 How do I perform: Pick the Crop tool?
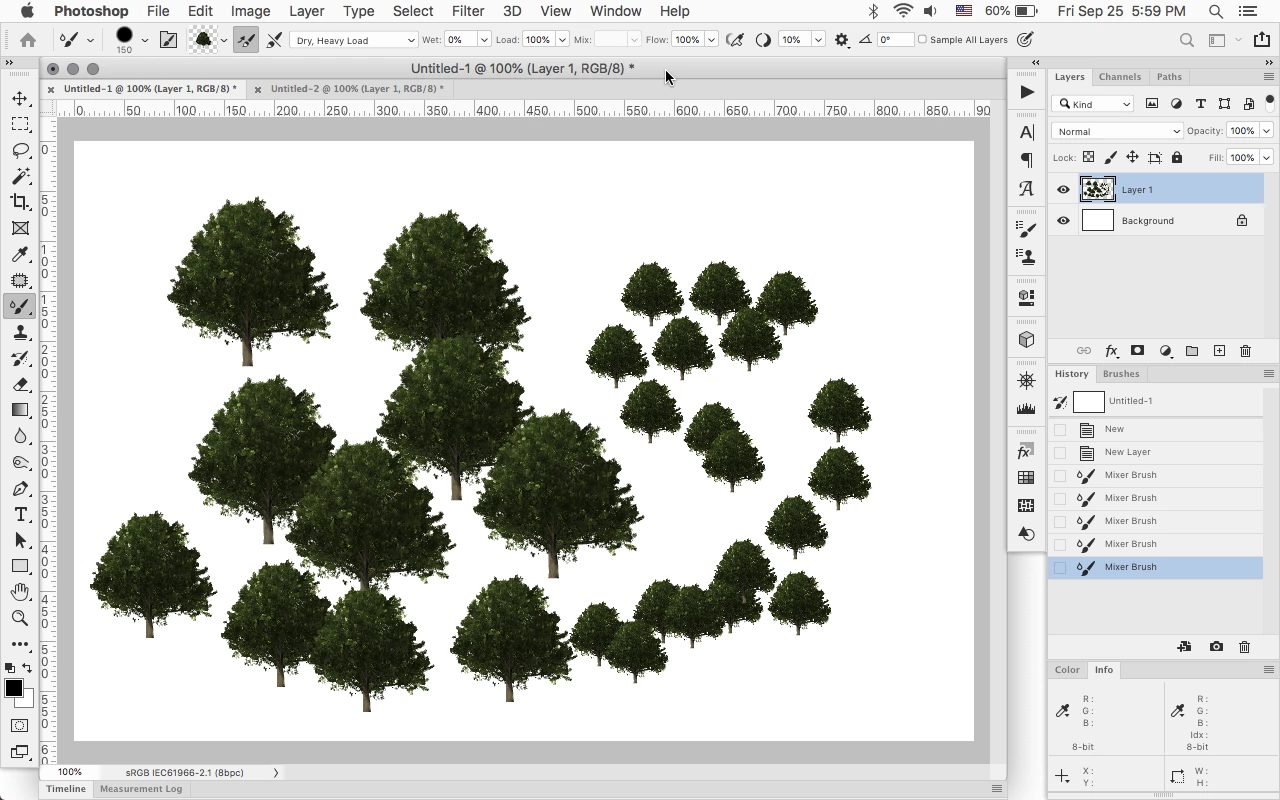20,202
